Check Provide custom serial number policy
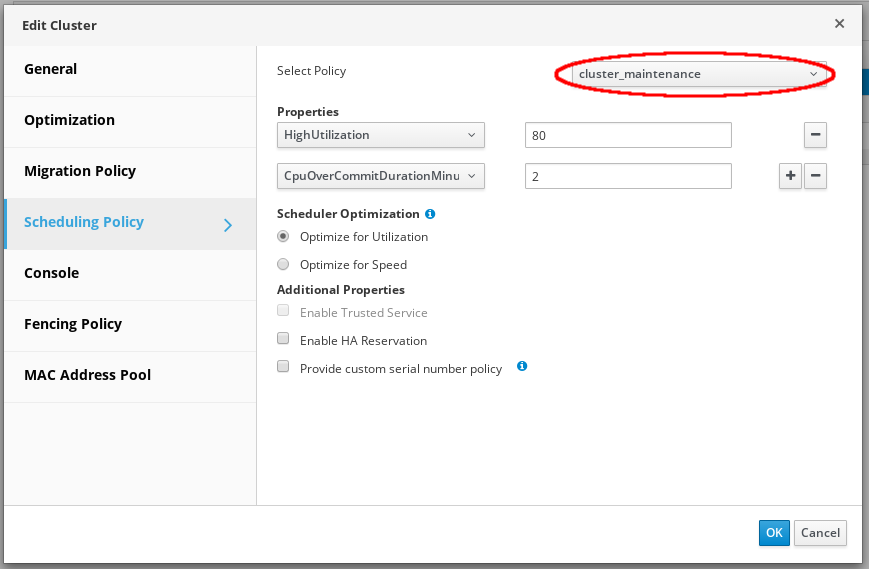Viewport: 869px width, 569px height. click(x=283, y=368)
